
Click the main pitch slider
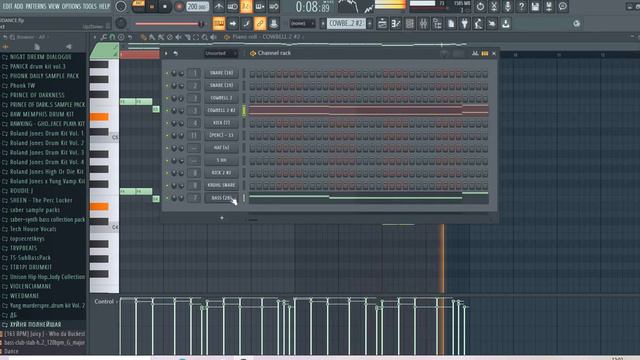(x=169, y=24)
